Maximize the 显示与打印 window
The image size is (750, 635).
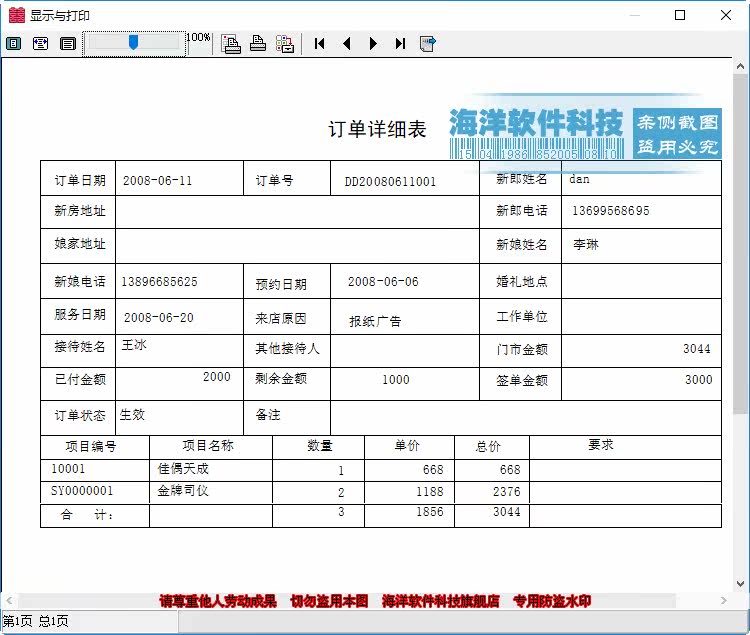(x=680, y=15)
